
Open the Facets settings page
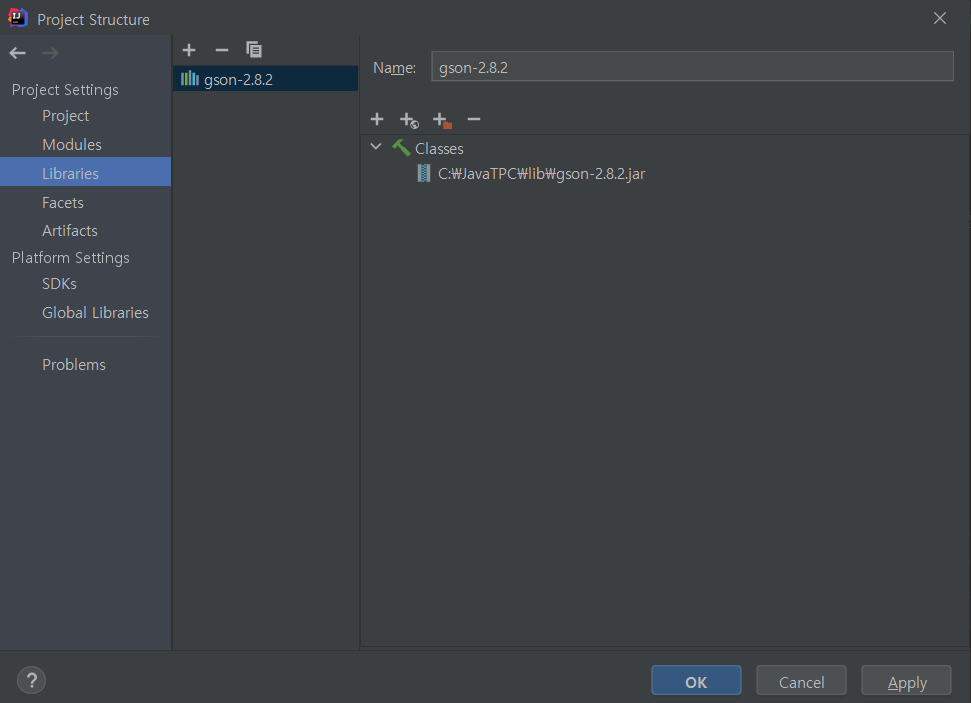click(63, 203)
